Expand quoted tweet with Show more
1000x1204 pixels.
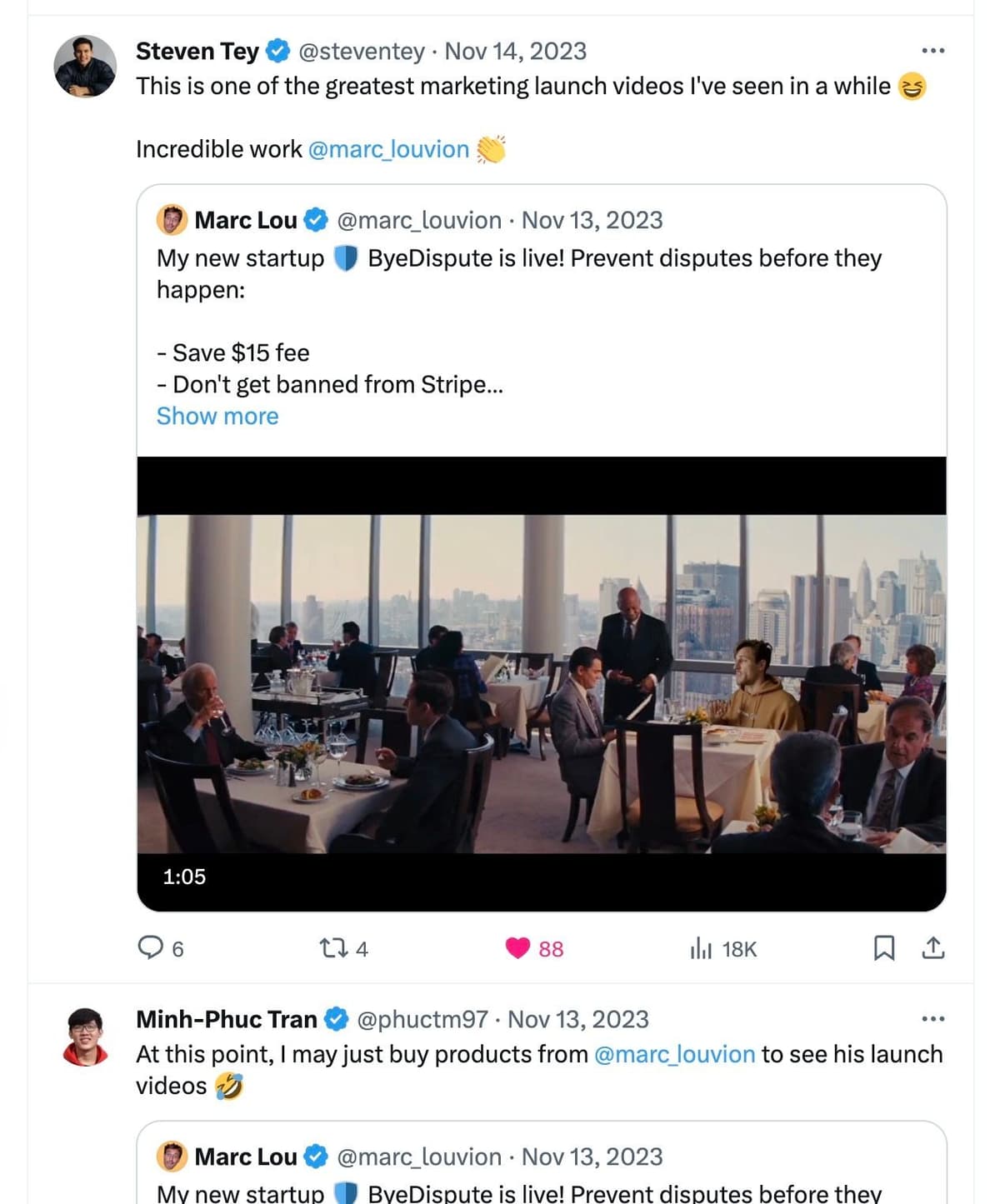point(217,416)
